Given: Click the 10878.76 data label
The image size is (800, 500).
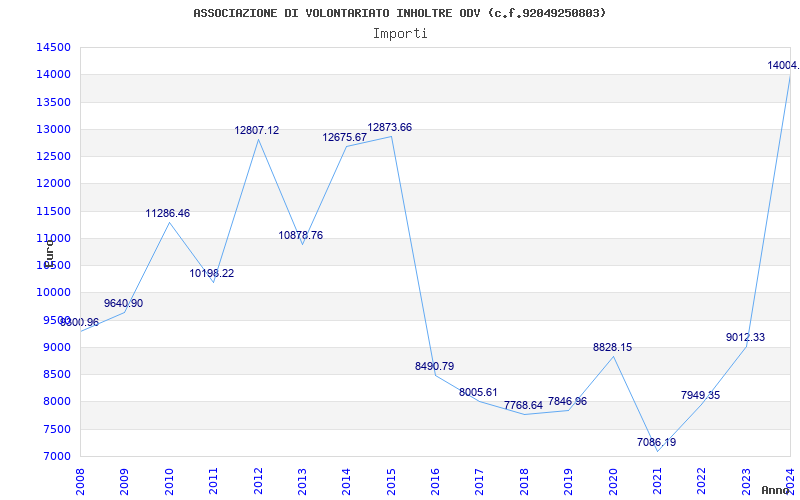Looking at the screenshot, I should coord(301,236).
